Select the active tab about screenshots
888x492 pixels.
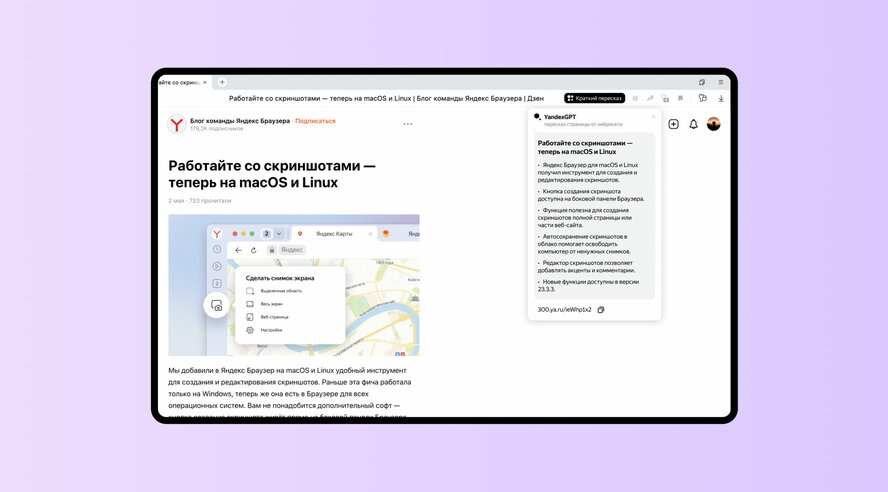point(183,82)
